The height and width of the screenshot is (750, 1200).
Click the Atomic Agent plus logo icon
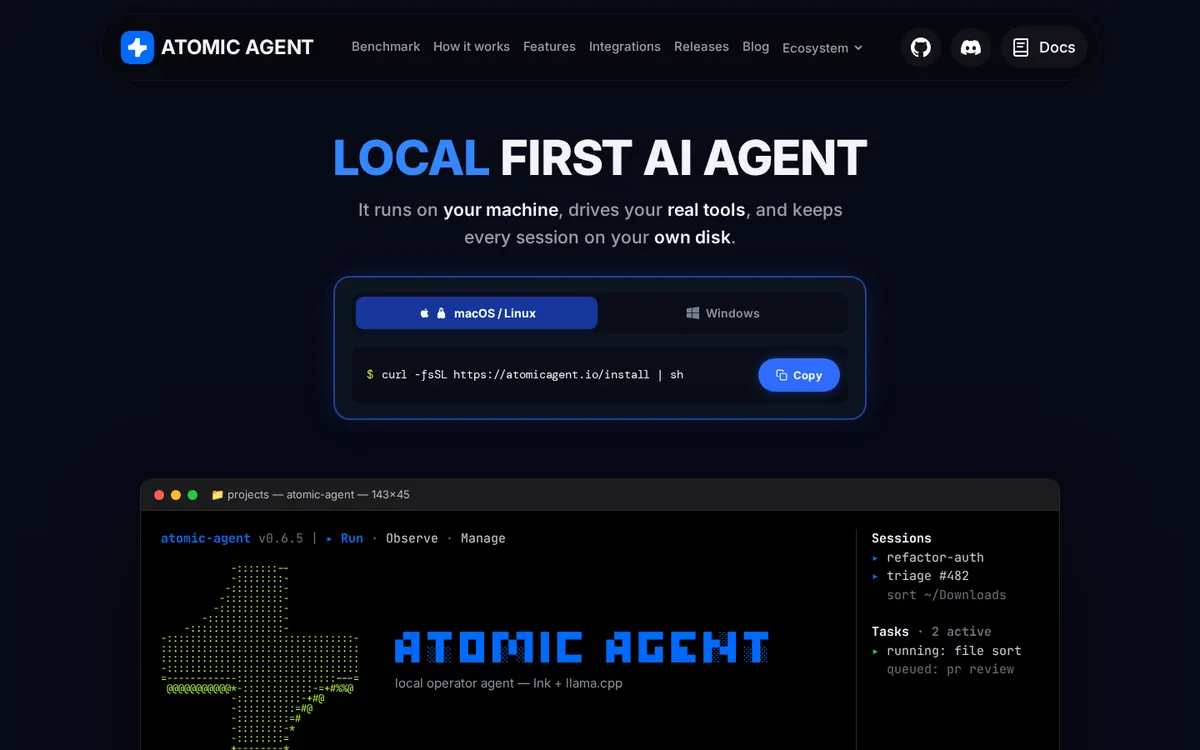(x=137, y=47)
